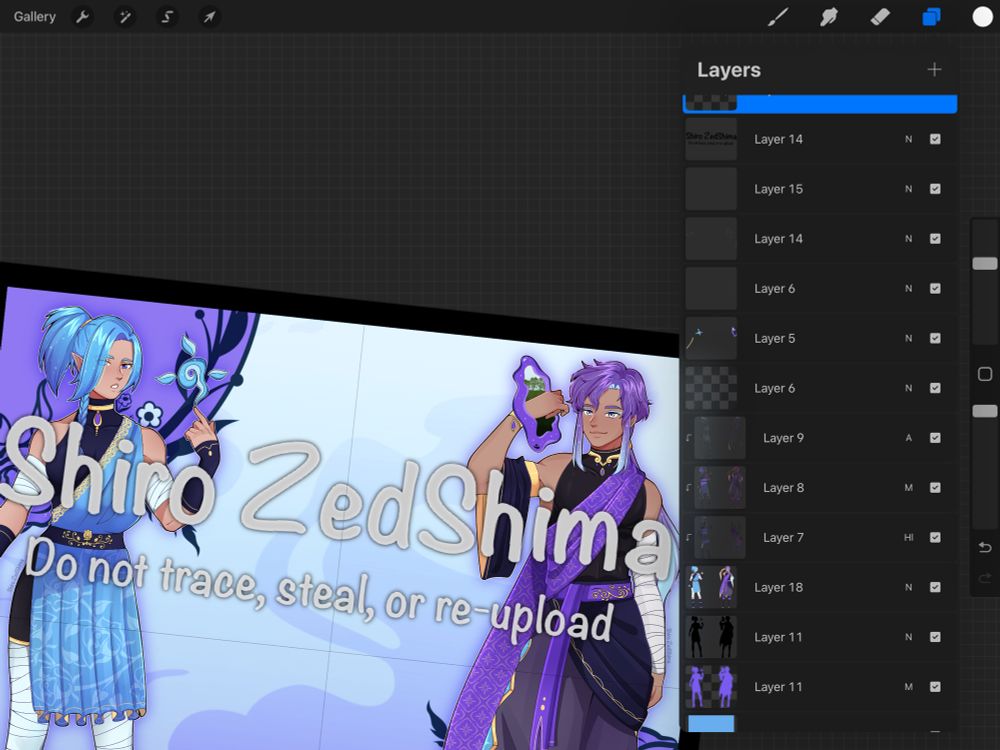Activate the Transform arrow tool

[x=209, y=17]
